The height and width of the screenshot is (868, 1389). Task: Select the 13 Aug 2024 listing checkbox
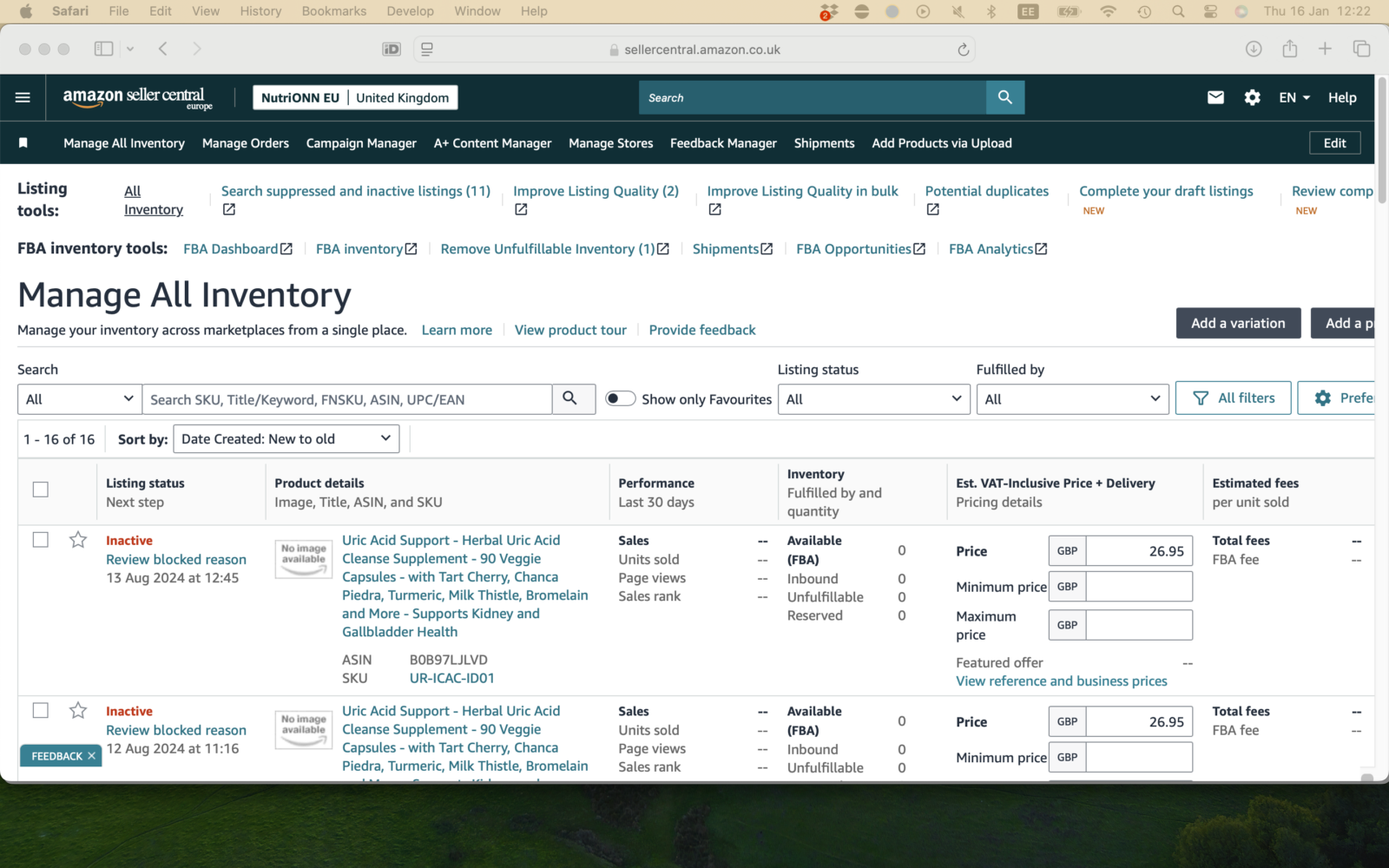tap(41, 540)
